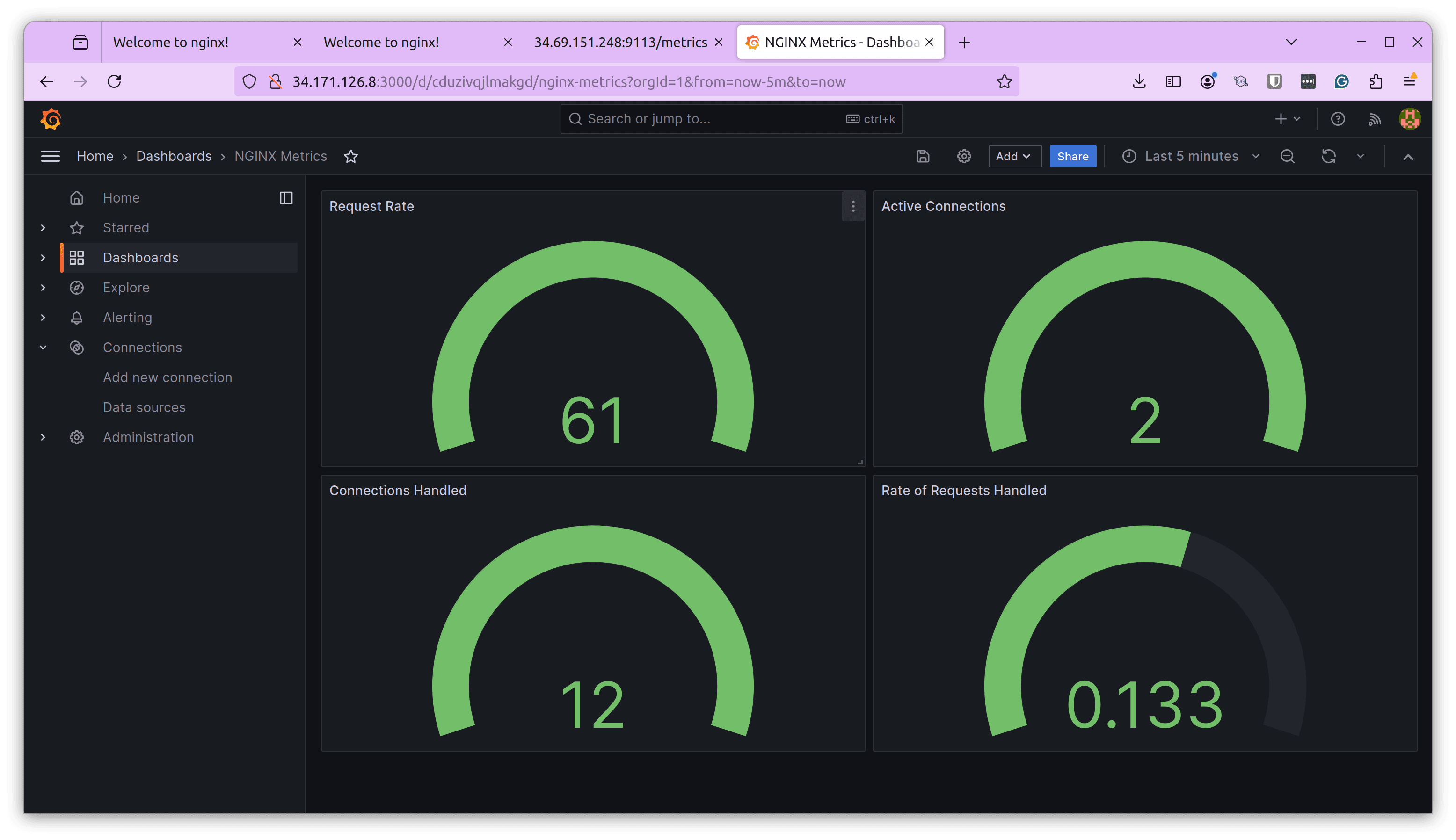
Task: Click the Active Connections panel title
Action: coord(943,207)
